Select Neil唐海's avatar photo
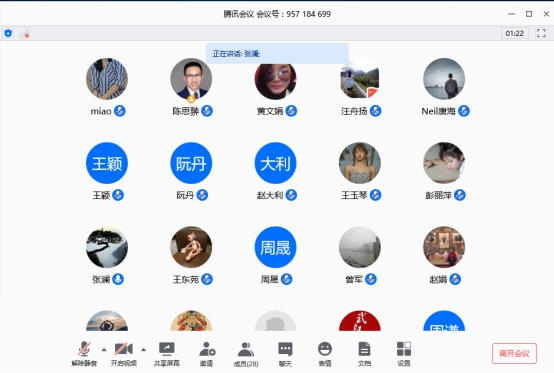The height and width of the screenshot is (373, 554). (444, 79)
